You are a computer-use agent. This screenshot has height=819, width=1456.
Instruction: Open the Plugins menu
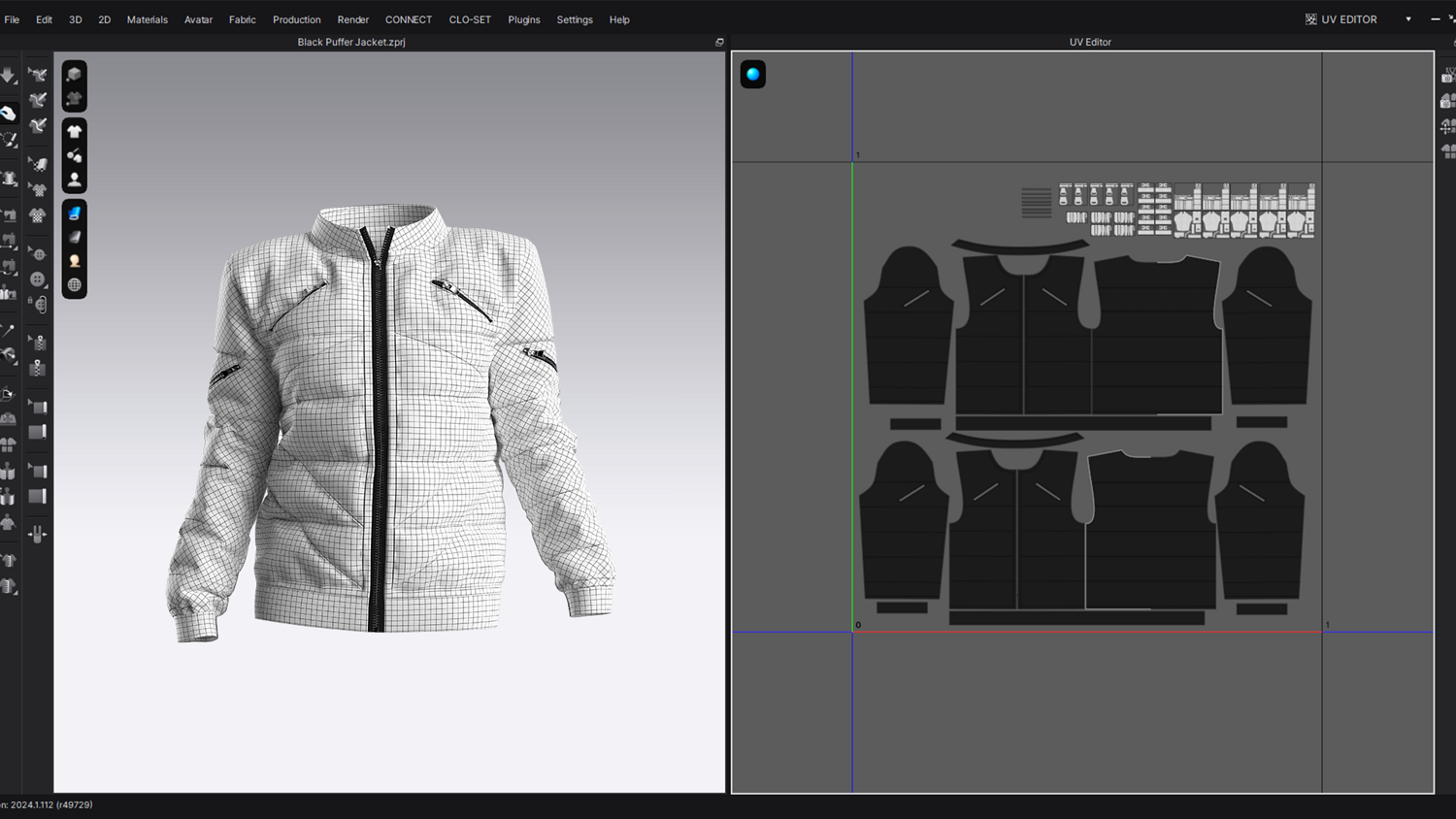[x=524, y=19]
